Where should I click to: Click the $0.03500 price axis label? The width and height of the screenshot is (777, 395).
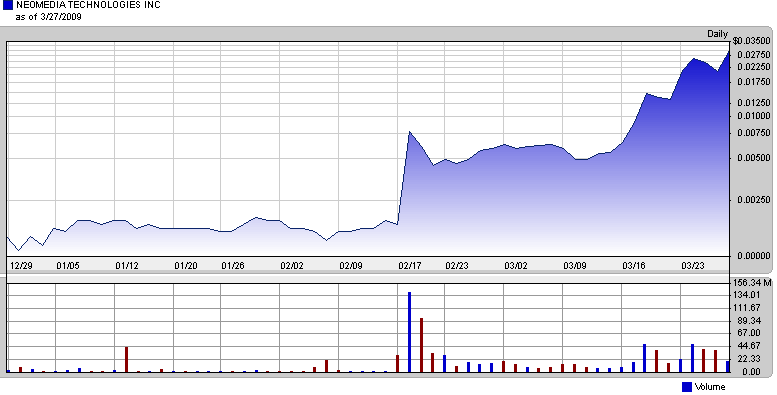pyautogui.click(x=751, y=41)
